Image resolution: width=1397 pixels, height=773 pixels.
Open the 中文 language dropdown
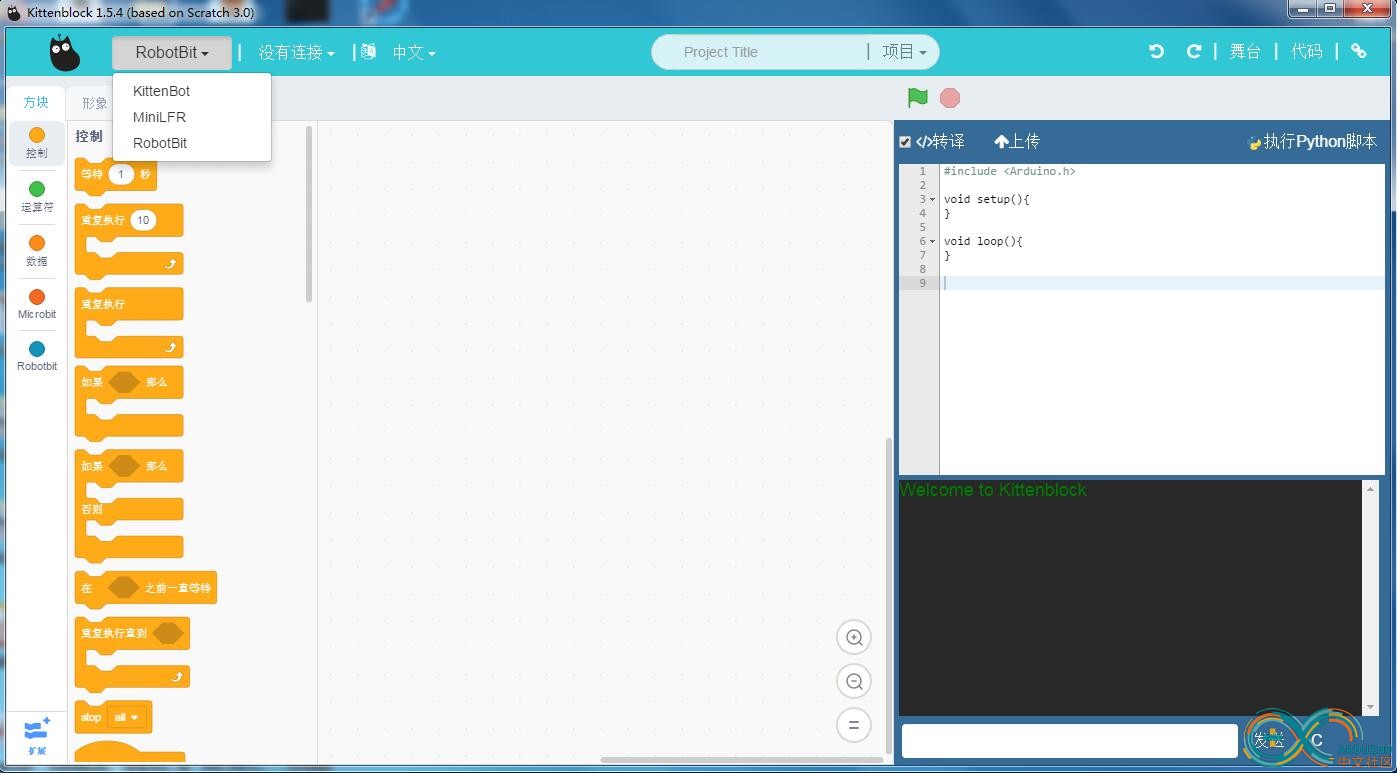414,53
